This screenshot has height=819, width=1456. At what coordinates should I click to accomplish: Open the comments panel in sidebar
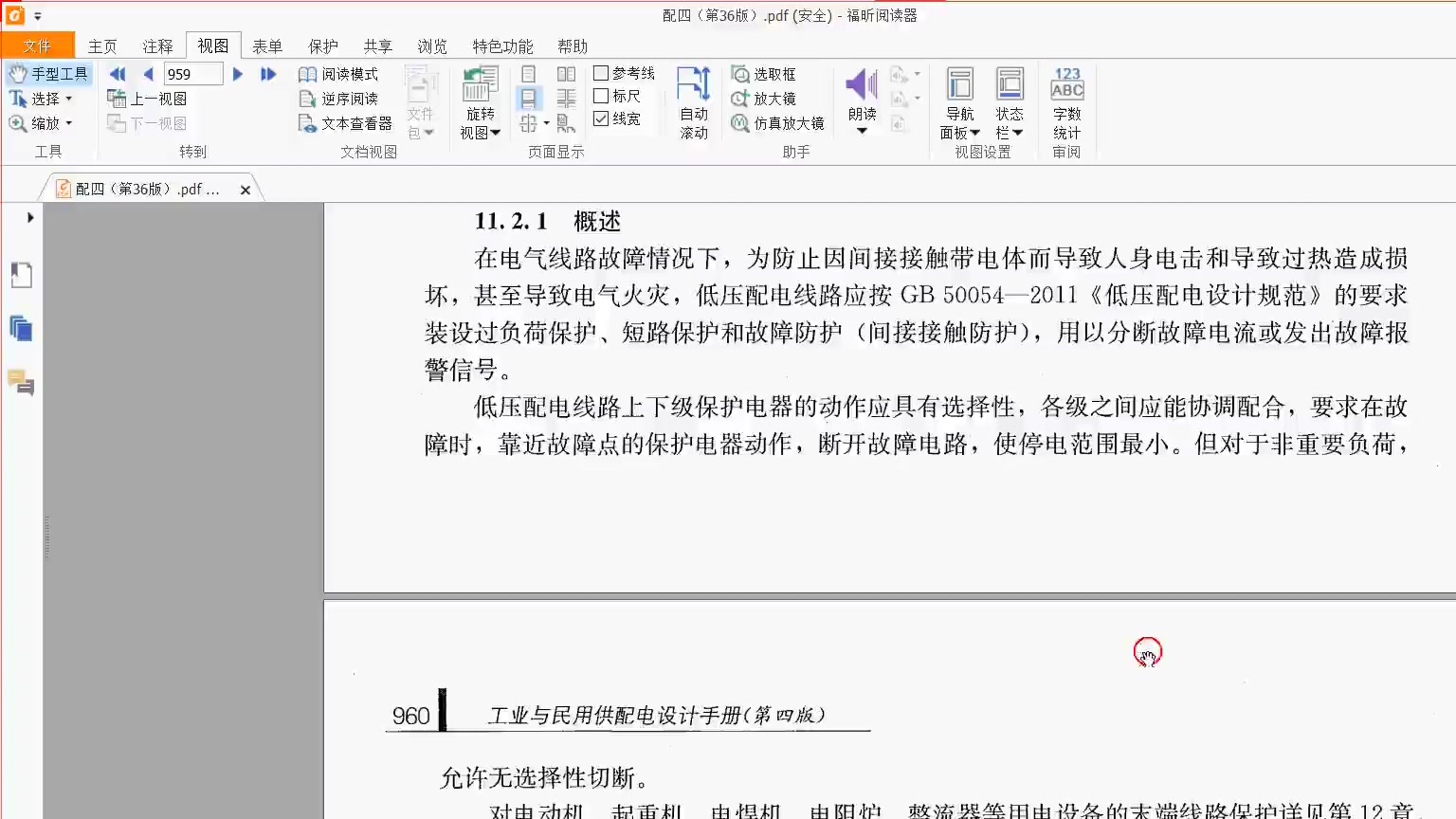tap(21, 382)
